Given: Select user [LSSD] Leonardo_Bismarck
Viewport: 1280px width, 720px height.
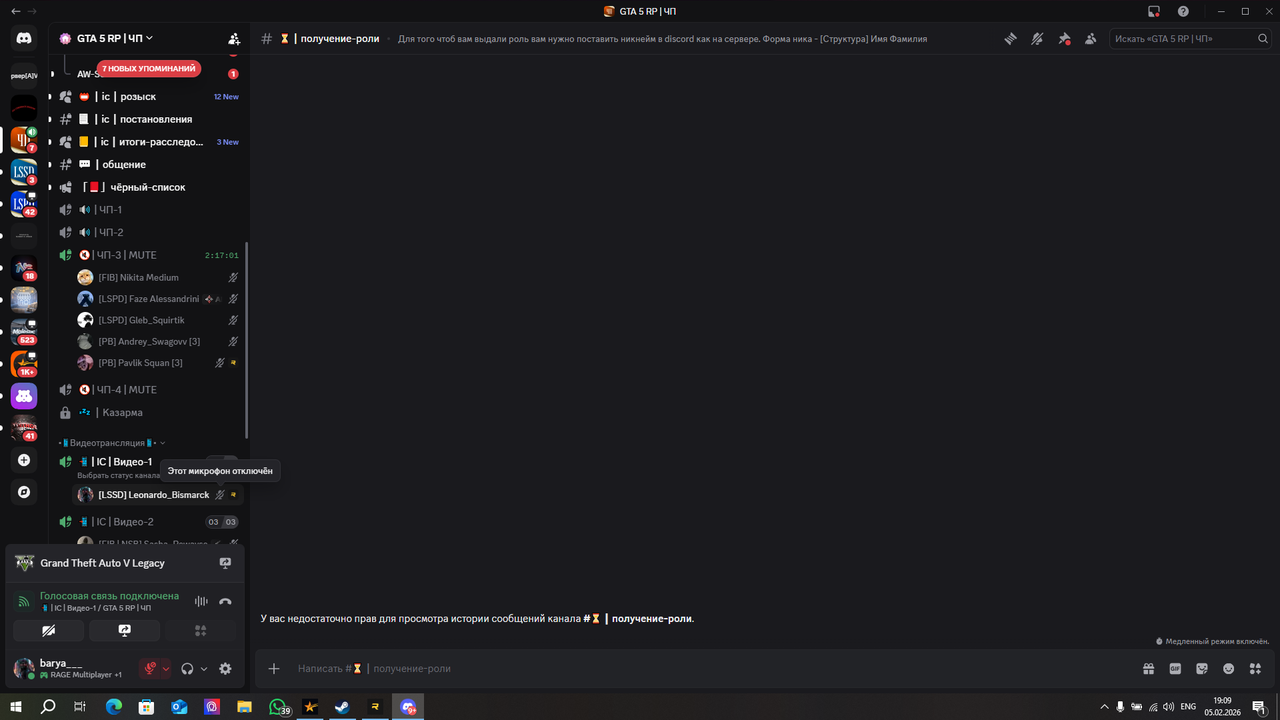Looking at the screenshot, I should [158, 495].
